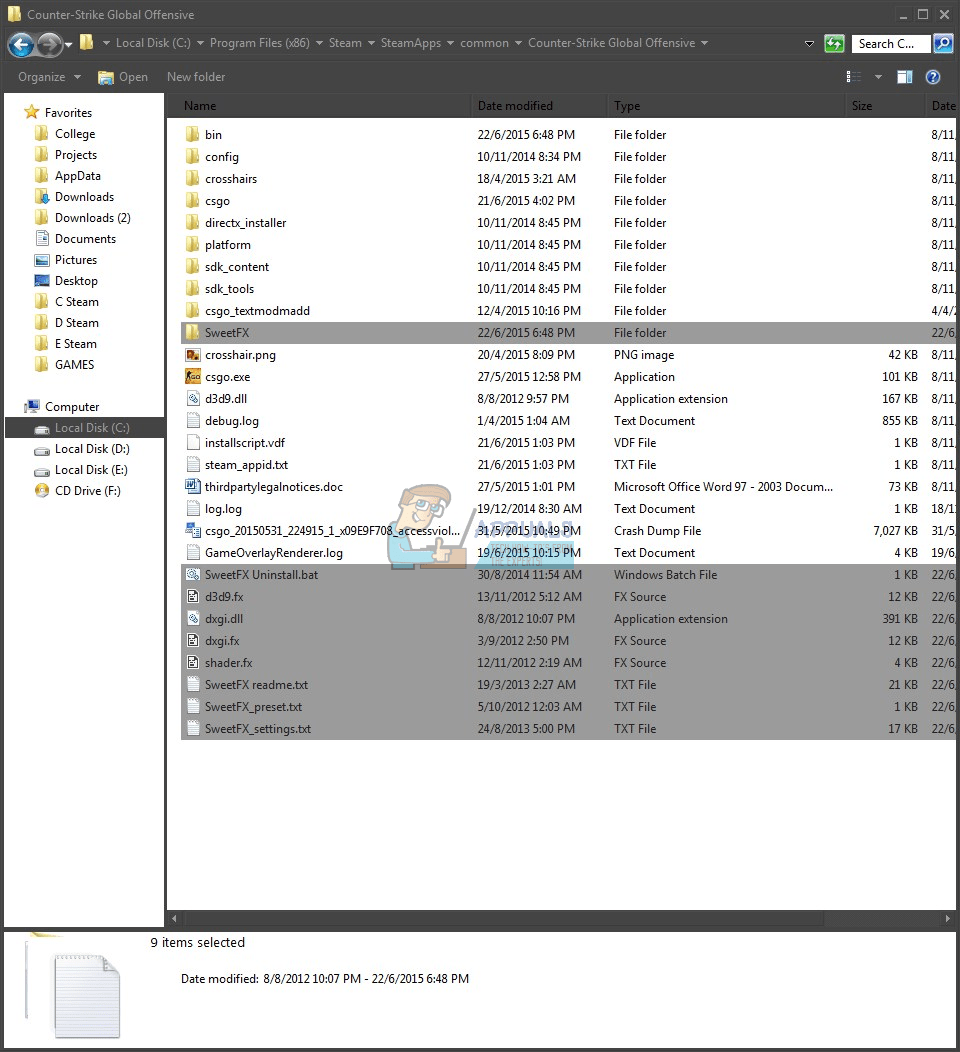Click the refresh button beside the address bar
The height and width of the screenshot is (1052, 960).
point(834,44)
